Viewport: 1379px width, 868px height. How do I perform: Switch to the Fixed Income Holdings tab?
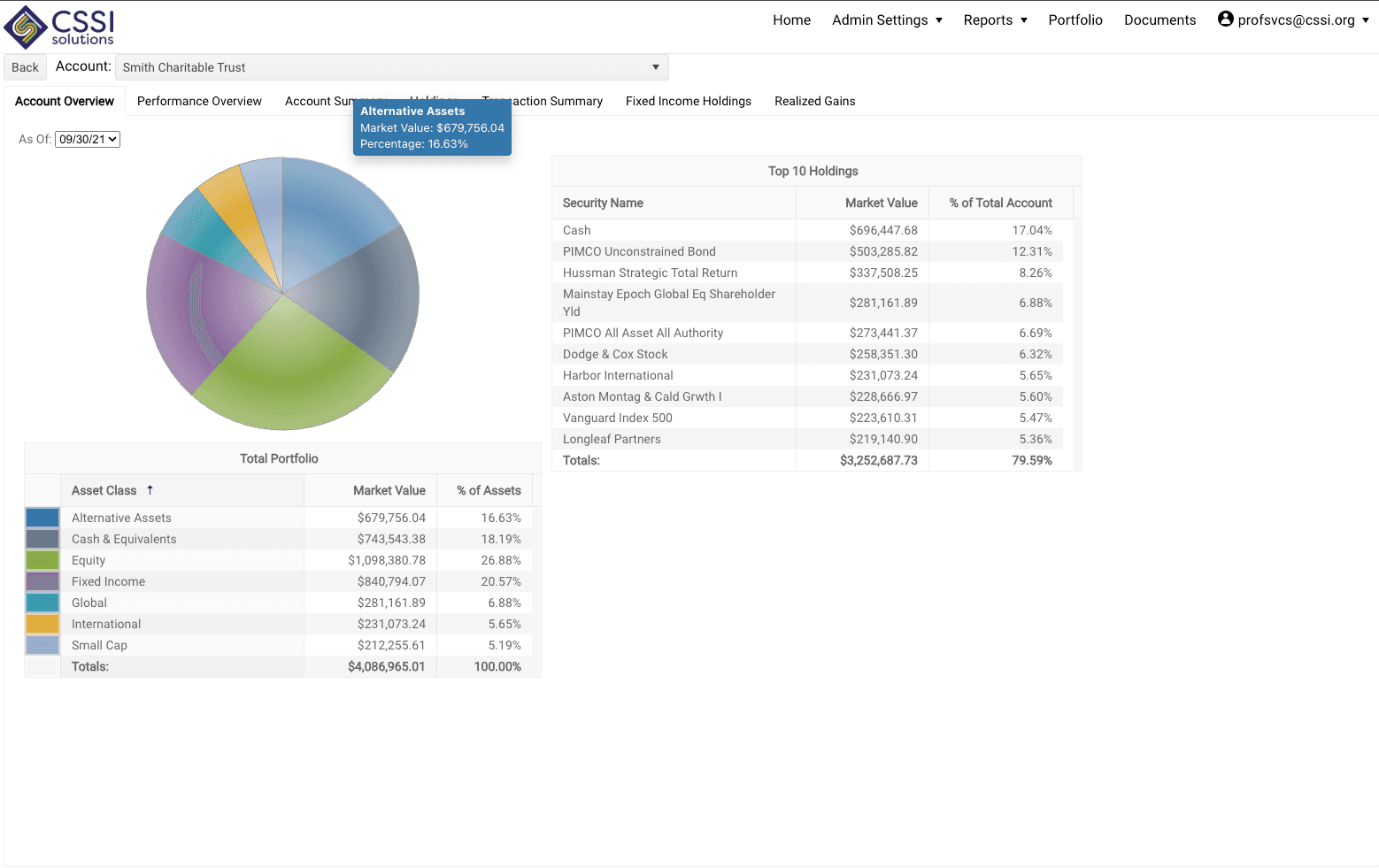(x=689, y=101)
